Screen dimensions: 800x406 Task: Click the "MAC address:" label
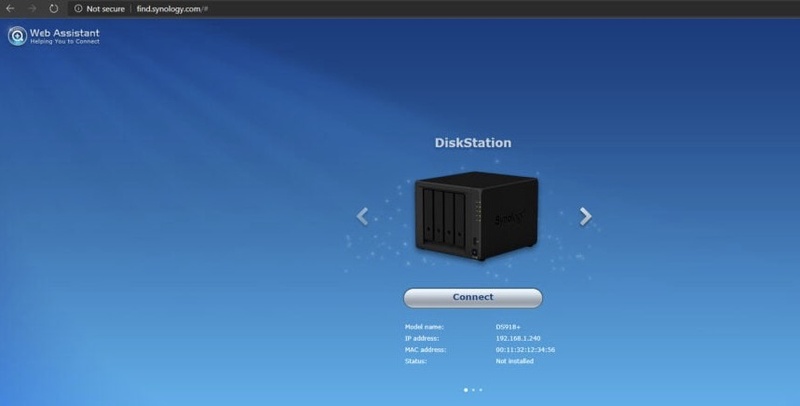(425, 350)
